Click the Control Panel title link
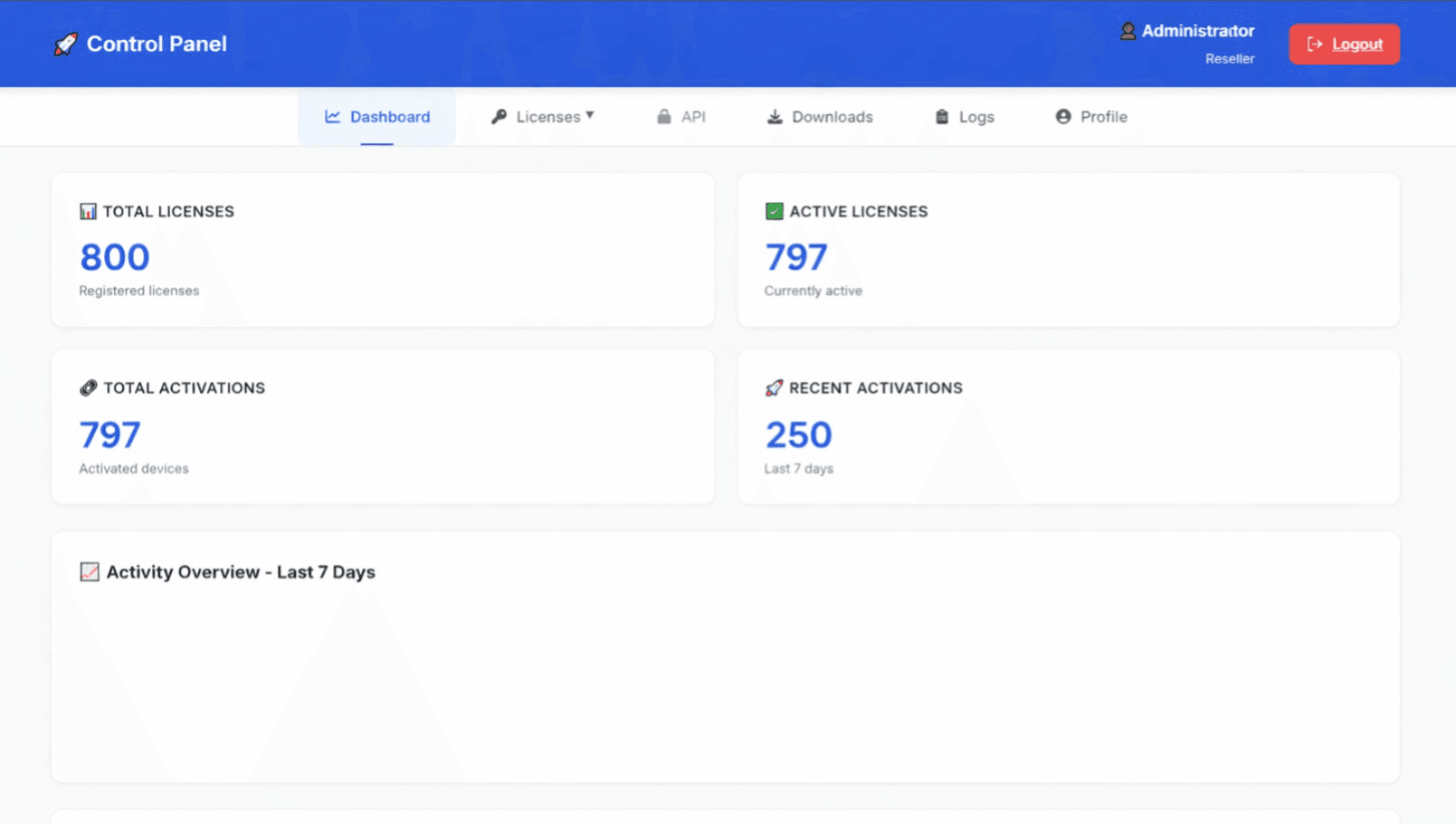This screenshot has height=824, width=1456. (157, 44)
